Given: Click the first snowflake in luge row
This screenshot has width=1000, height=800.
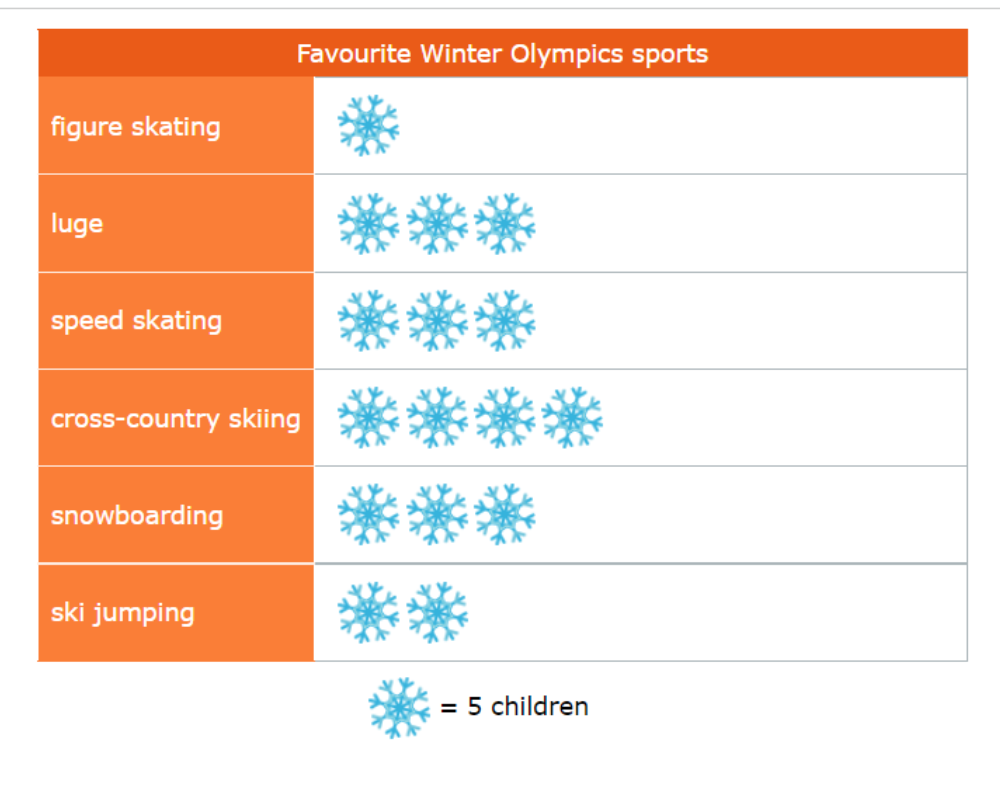Looking at the screenshot, I should coord(369,224).
